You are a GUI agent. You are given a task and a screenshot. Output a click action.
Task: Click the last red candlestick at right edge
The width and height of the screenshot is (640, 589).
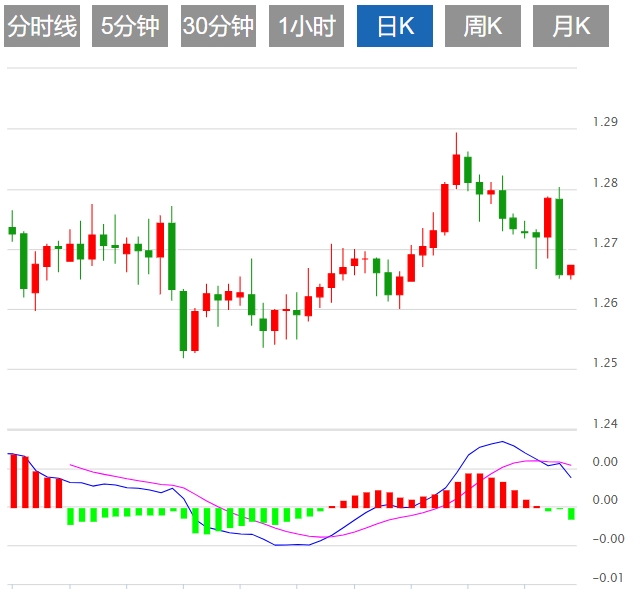coord(571,269)
